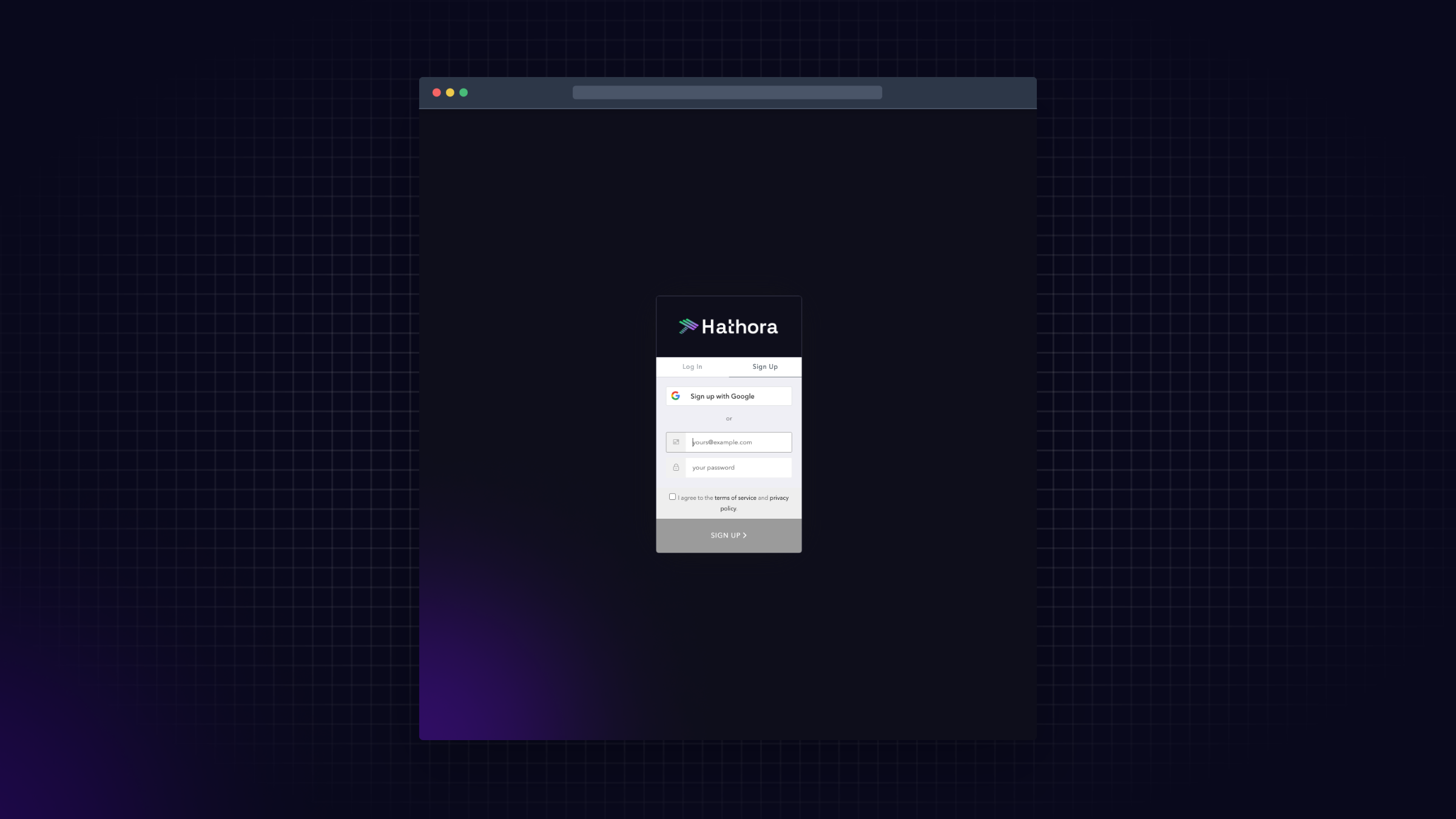The height and width of the screenshot is (819, 1456).
Task: Click the red close window dot
Action: [437, 93]
